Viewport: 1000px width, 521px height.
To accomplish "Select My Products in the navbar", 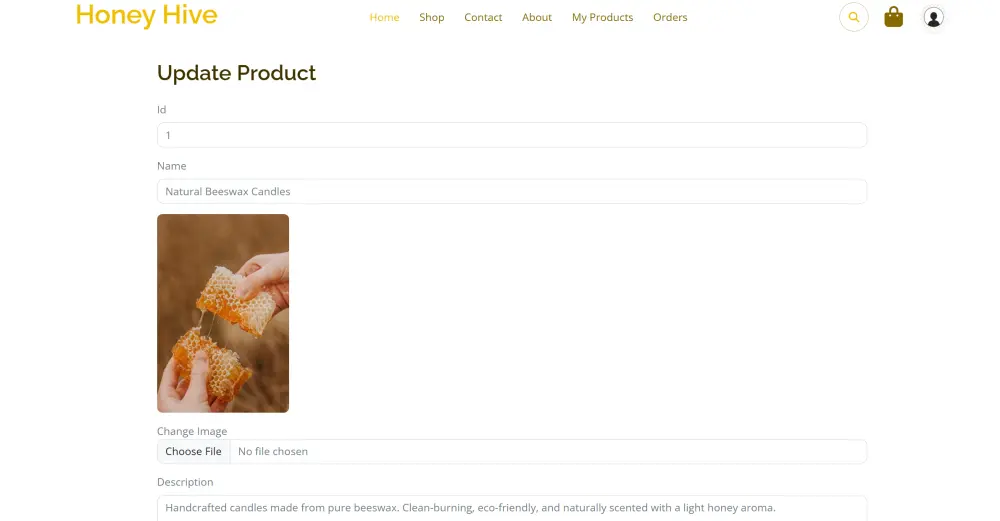I will click(x=602, y=17).
